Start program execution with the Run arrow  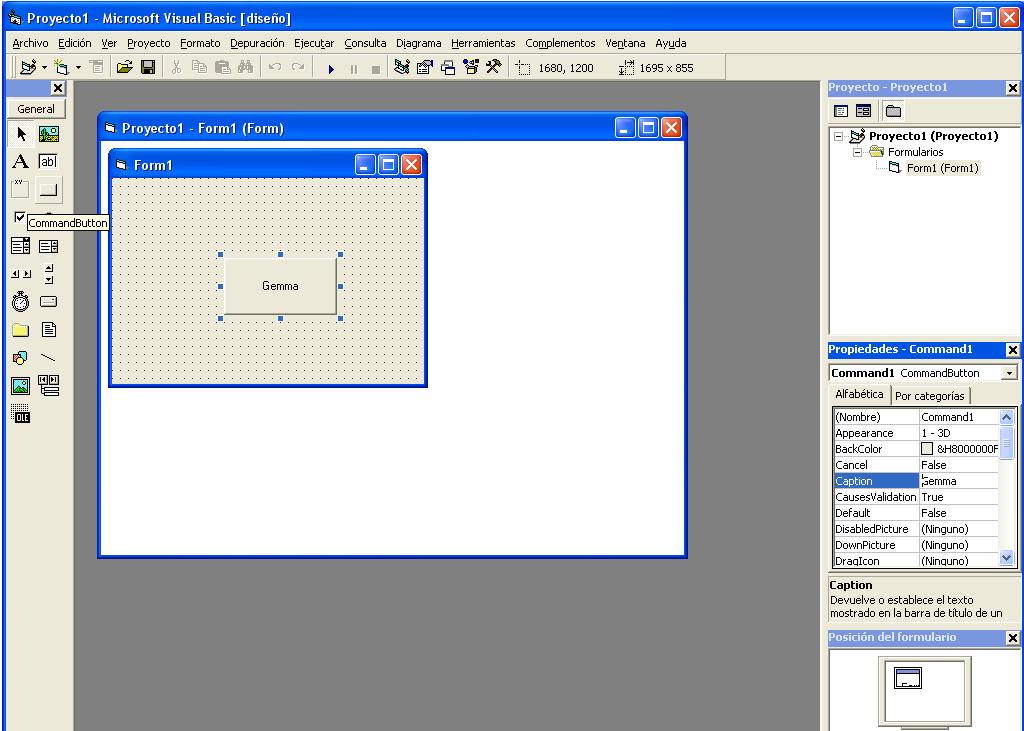pyautogui.click(x=331, y=67)
